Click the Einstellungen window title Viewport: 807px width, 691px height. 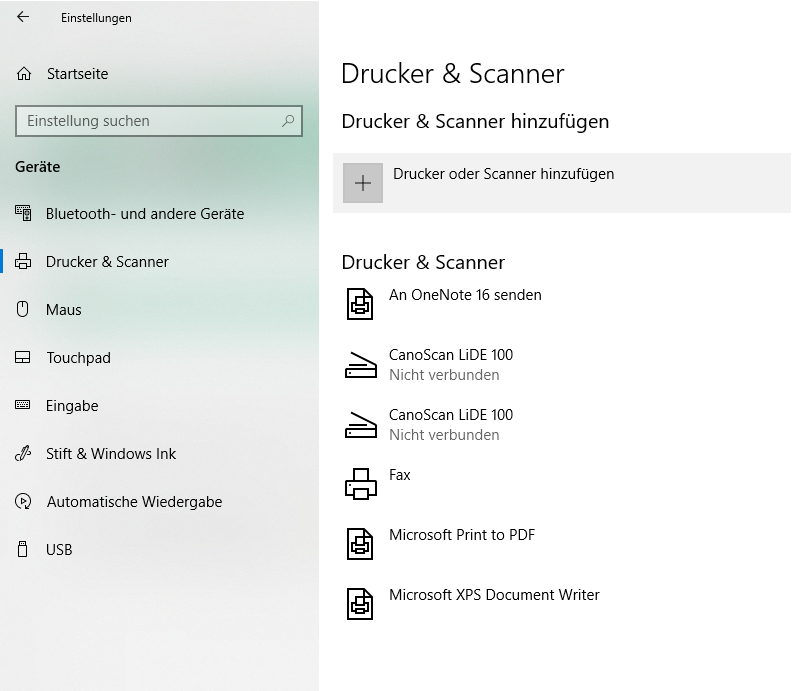[96, 17]
